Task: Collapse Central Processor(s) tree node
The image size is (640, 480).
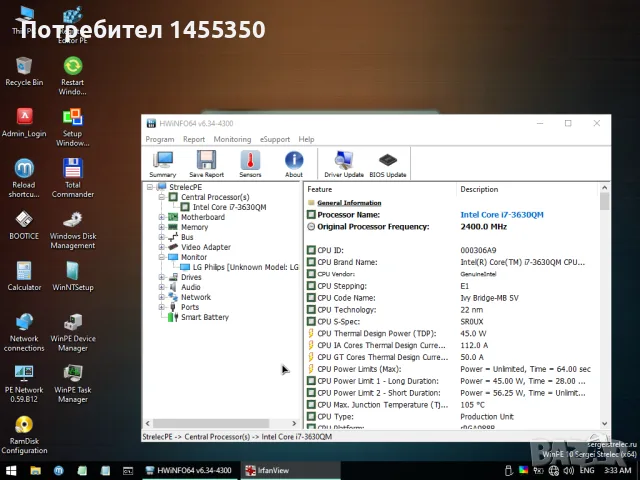Action: point(162,197)
